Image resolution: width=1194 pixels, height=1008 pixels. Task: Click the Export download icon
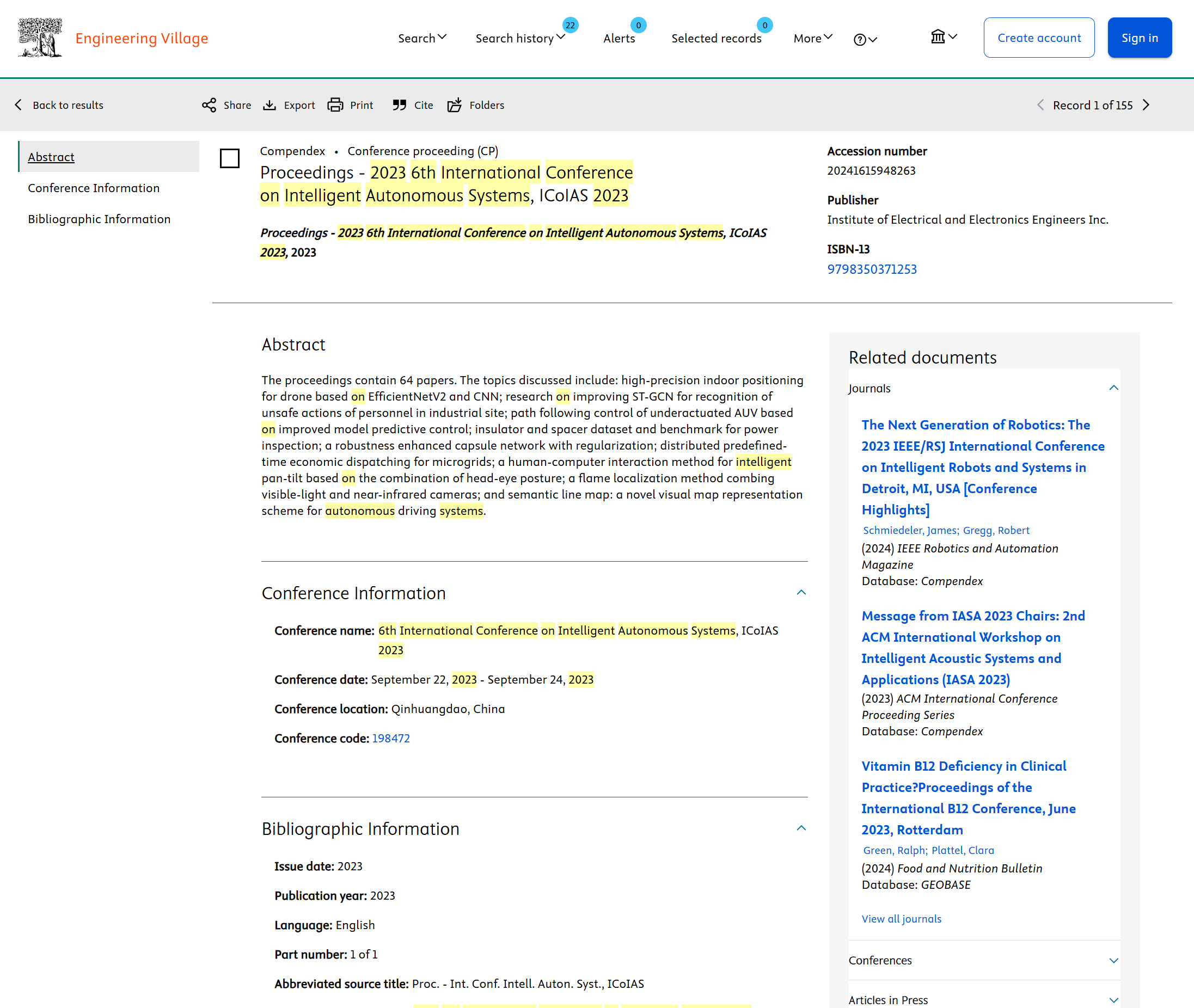[x=269, y=105]
